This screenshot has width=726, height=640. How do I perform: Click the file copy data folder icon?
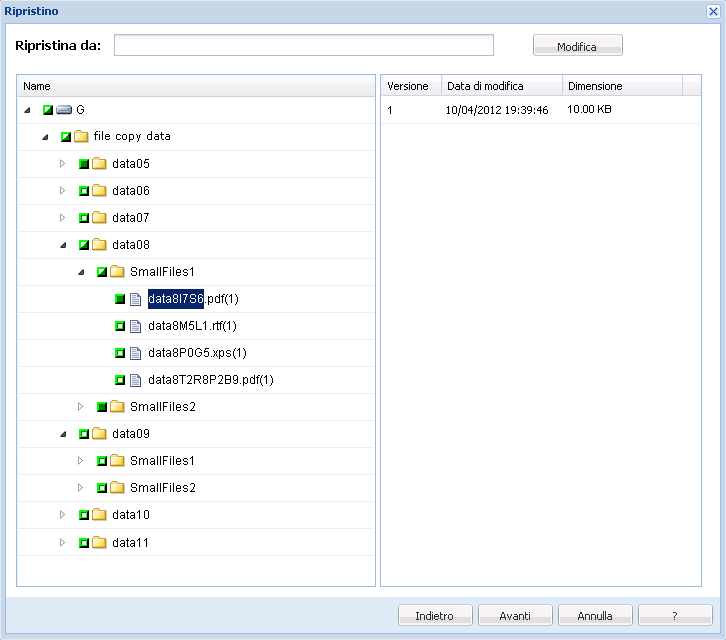82,136
